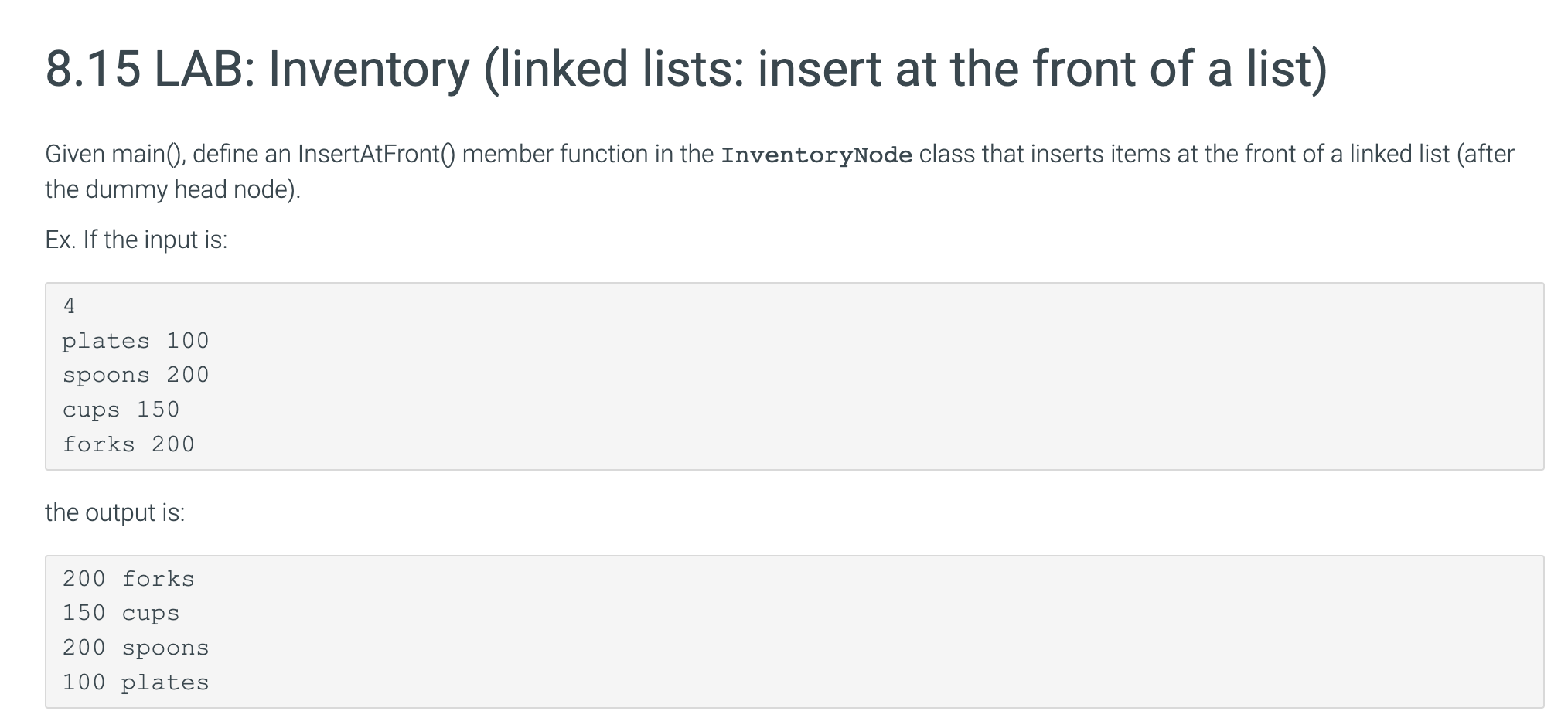Click the lab title heading
The width and height of the screenshot is (1568, 718).
(685, 70)
